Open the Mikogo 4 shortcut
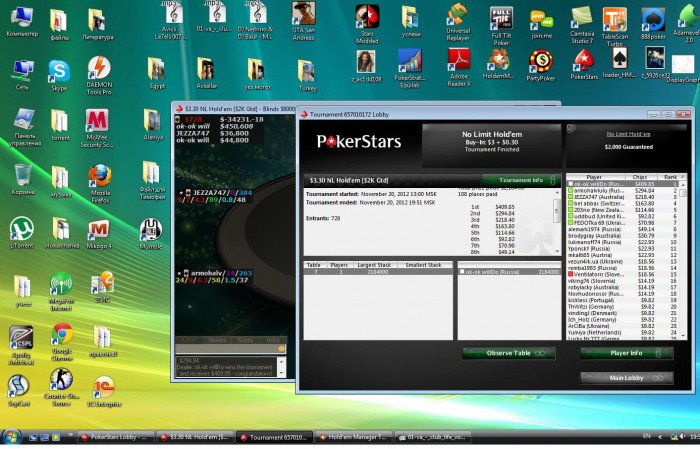The width and height of the screenshot is (700, 449). (99, 234)
